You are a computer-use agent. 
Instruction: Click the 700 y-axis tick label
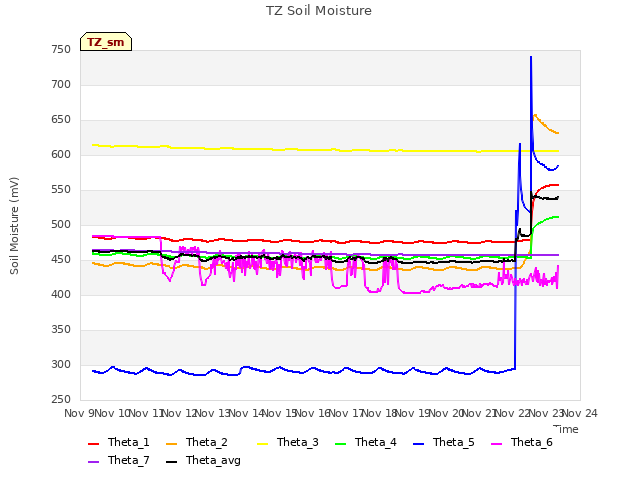(61, 84)
